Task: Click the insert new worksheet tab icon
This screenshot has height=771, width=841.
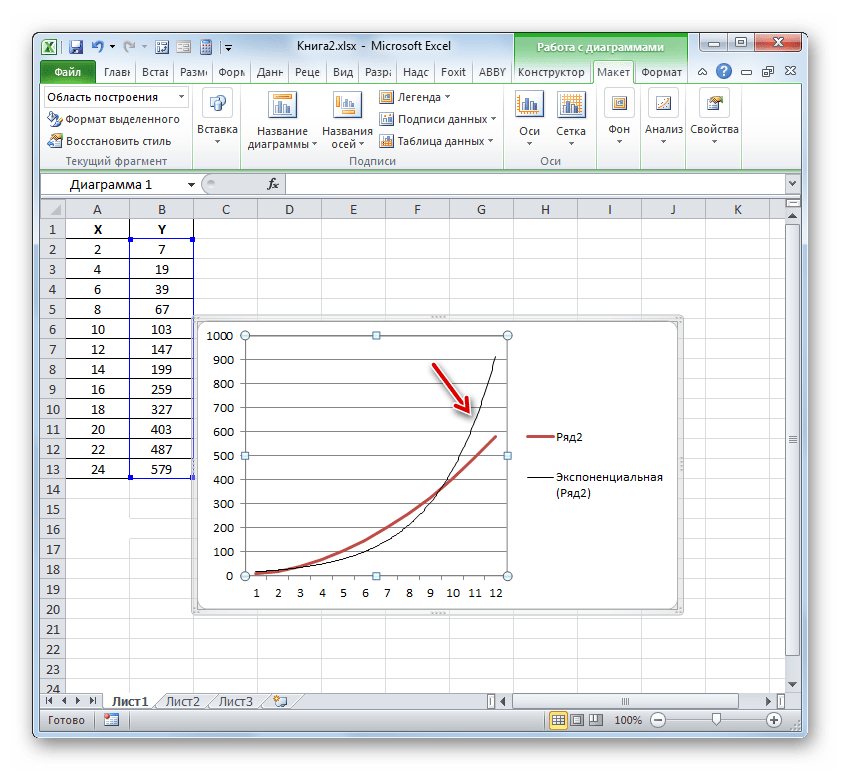Action: coord(280,701)
